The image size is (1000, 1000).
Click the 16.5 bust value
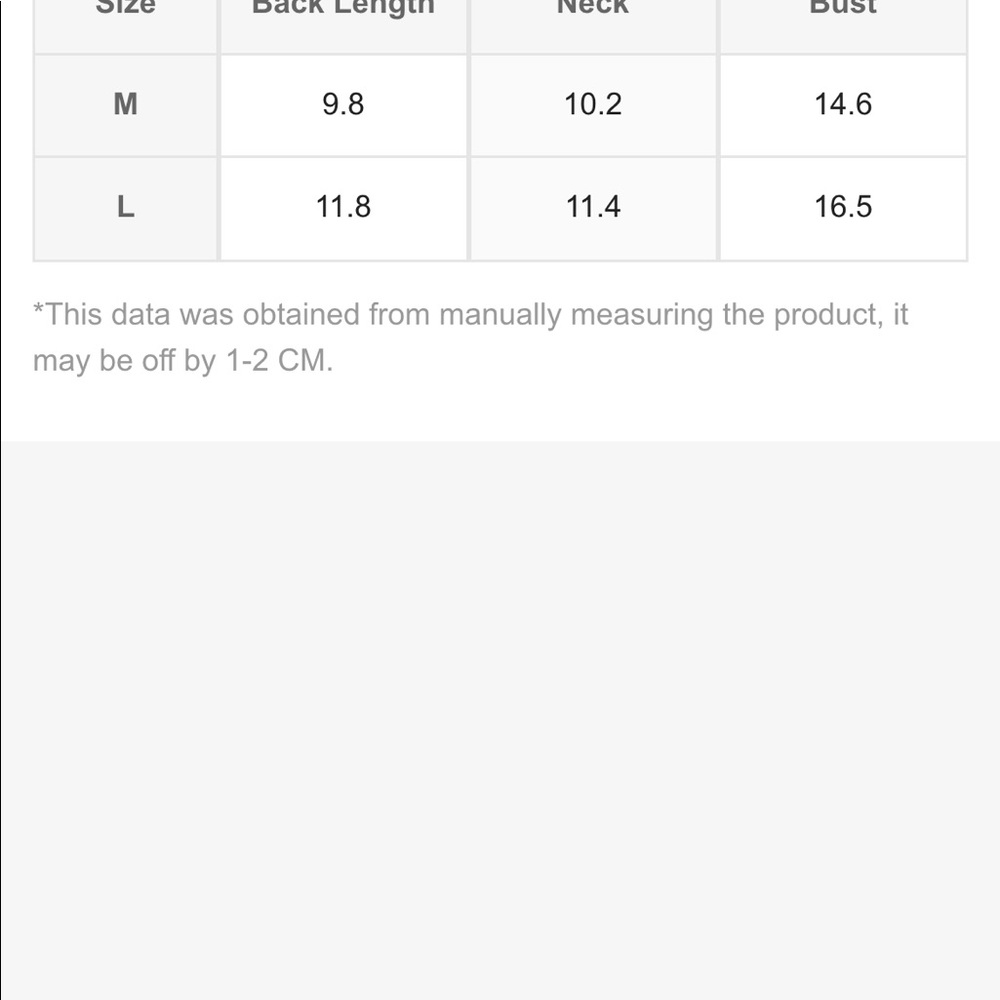pos(843,207)
